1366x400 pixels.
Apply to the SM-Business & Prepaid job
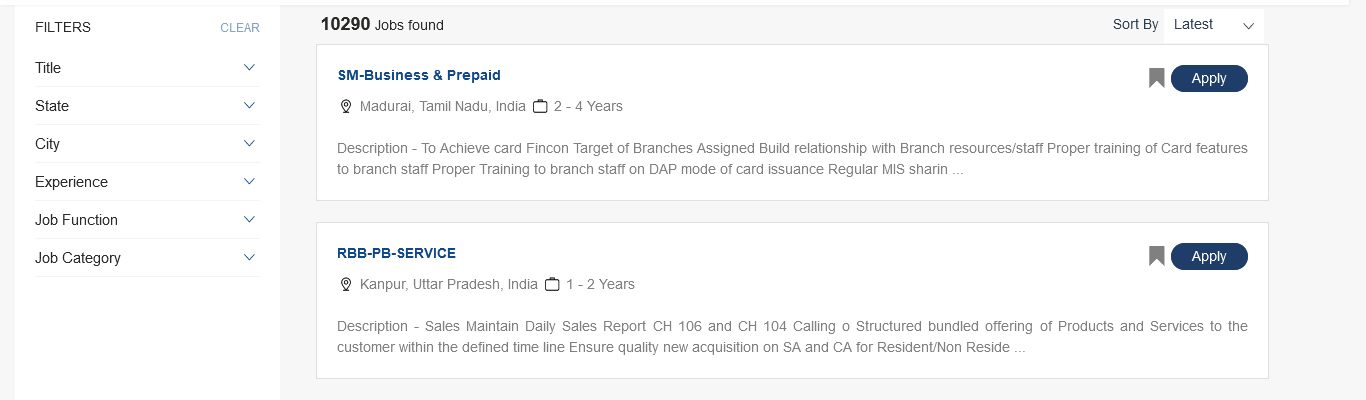tap(1209, 78)
